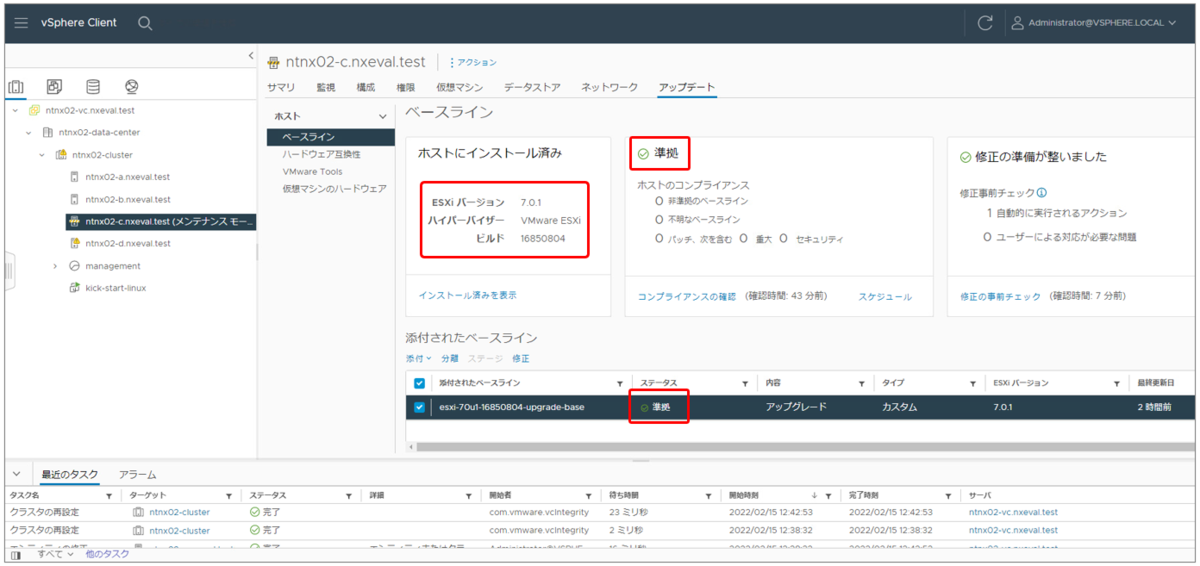Click the left sidebar drag handle

click(9, 272)
